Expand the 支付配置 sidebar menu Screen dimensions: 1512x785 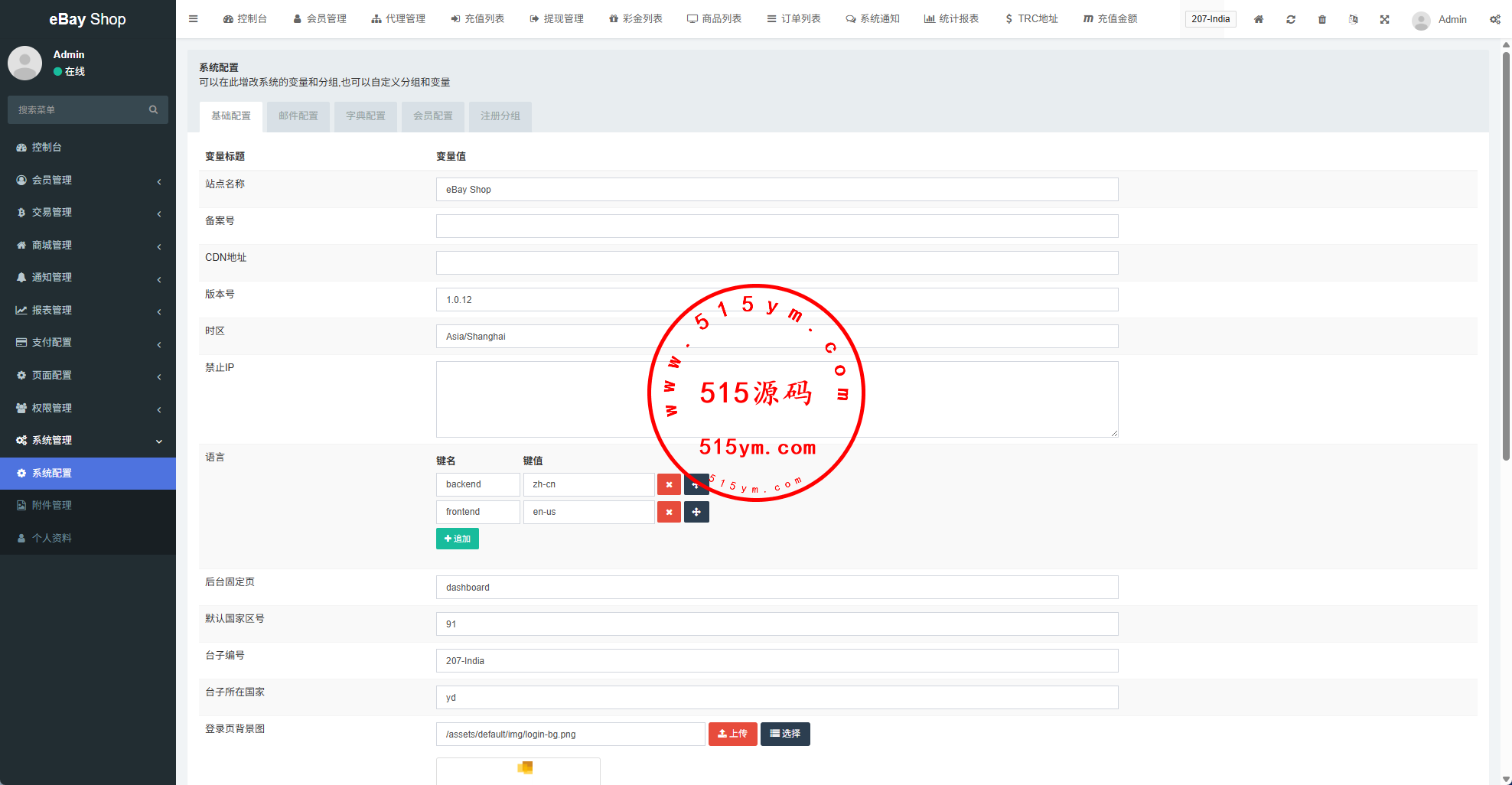(88, 342)
